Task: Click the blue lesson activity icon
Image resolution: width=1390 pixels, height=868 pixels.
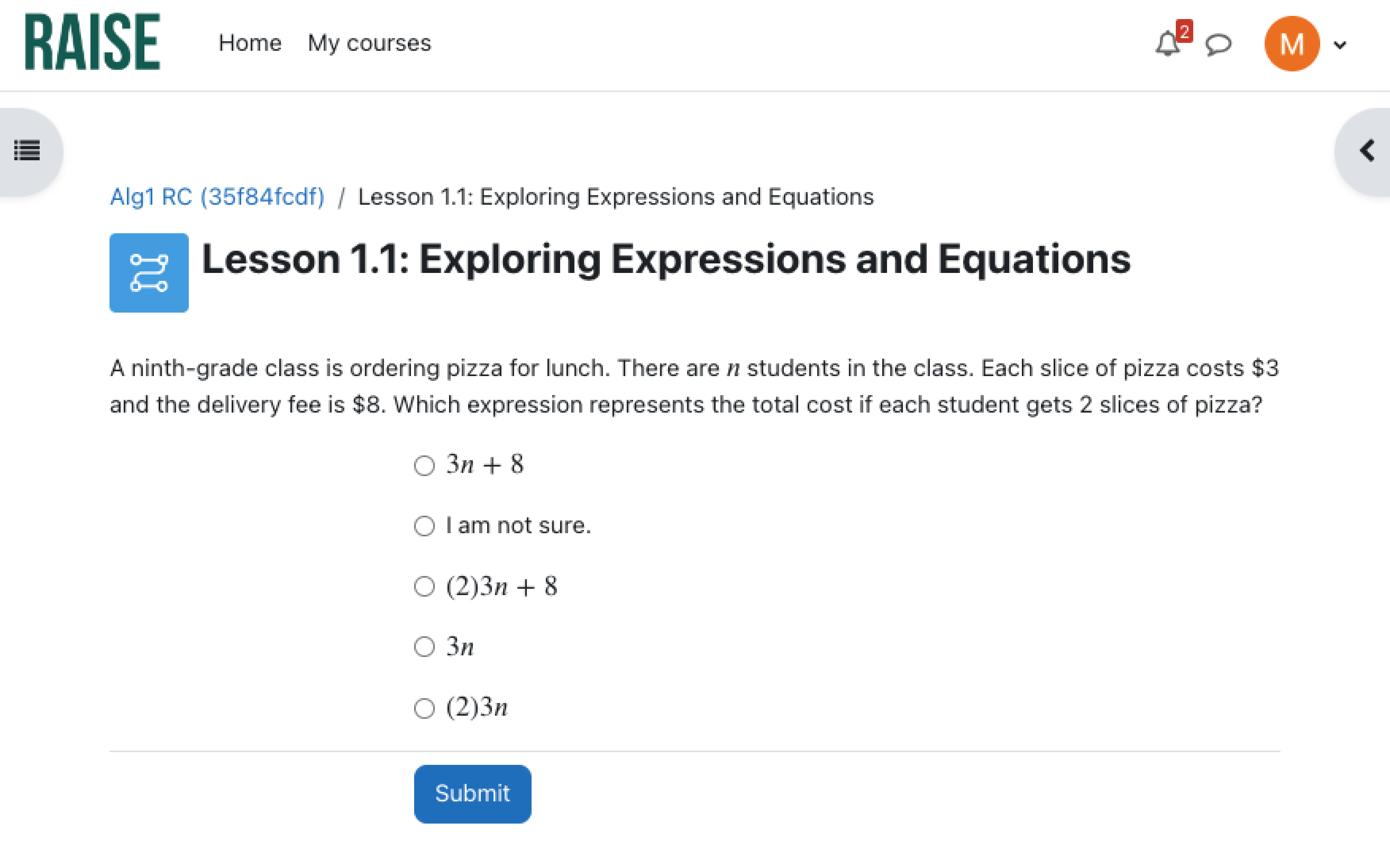Action: coord(149,273)
